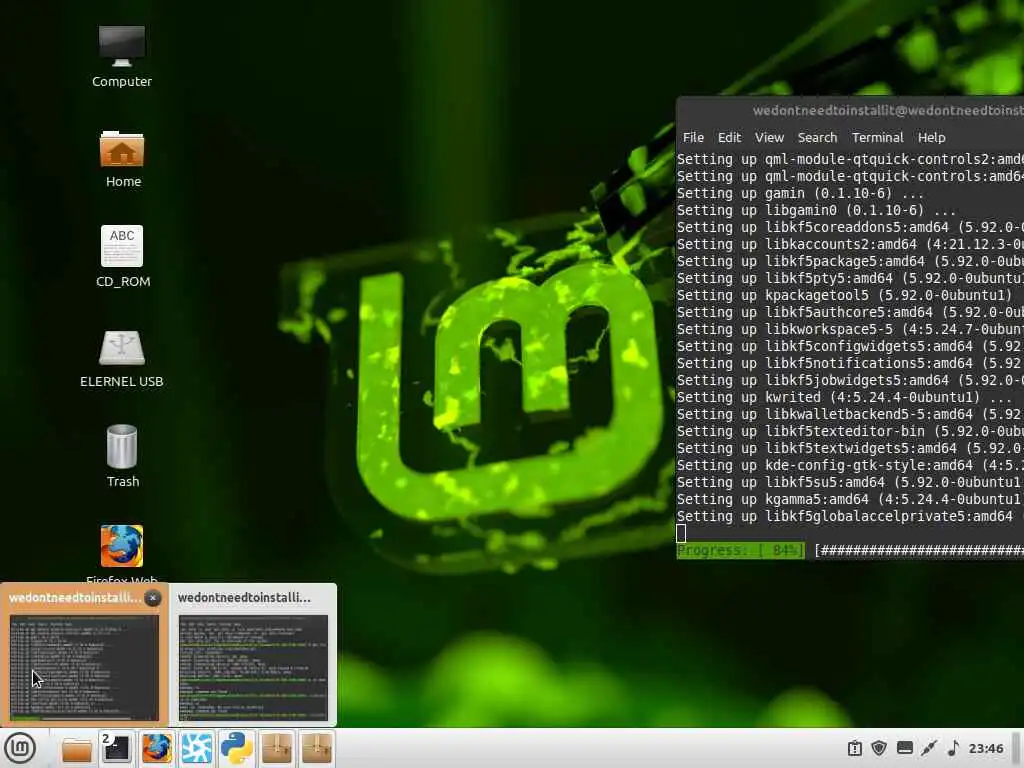This screenshot has width=1024, height=768.
Task: Select the second terminal window thumbnail
Action: click(253, 667)
